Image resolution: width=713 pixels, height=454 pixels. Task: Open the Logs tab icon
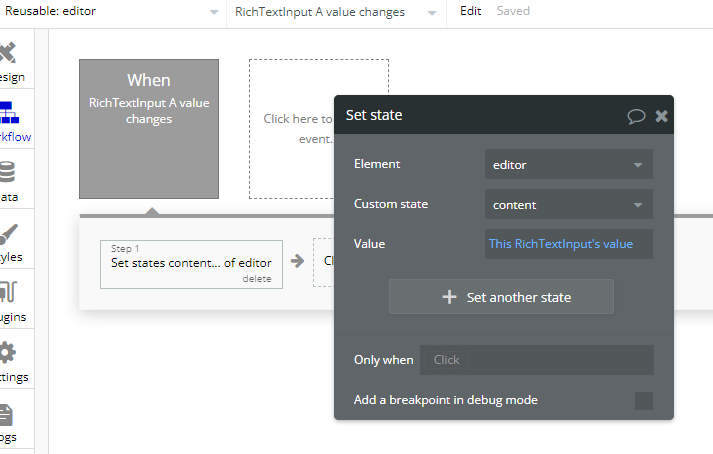10,415
